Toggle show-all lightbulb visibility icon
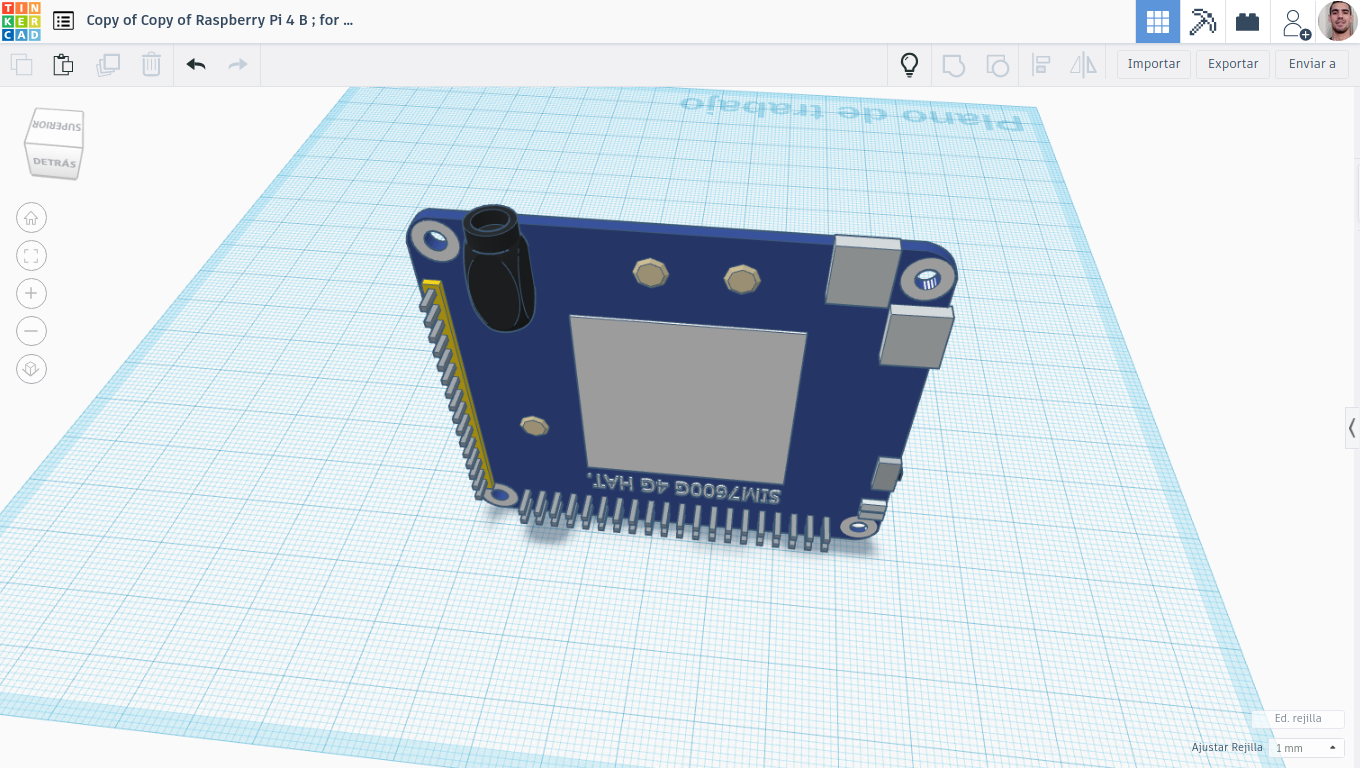Image resolution: width=1360 pixels, height=768 pixels. pos(909,65)
